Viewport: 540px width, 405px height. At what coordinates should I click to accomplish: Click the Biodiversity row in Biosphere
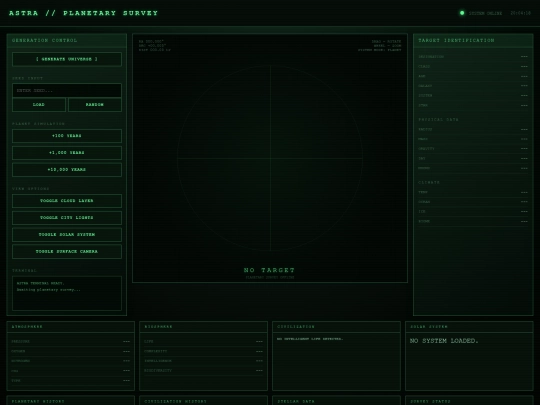click(x=204, y=371)
